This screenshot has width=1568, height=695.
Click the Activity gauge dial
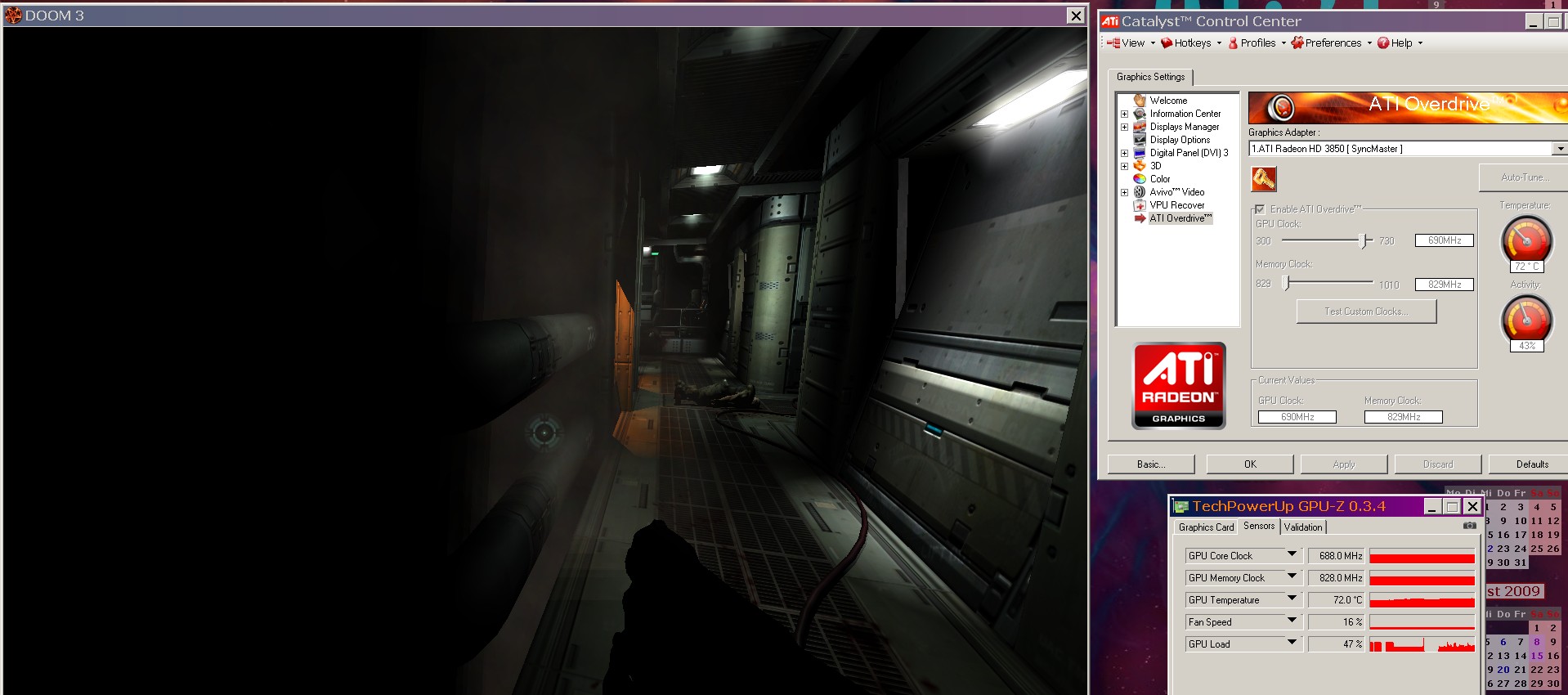click(x=1526, y=318)
